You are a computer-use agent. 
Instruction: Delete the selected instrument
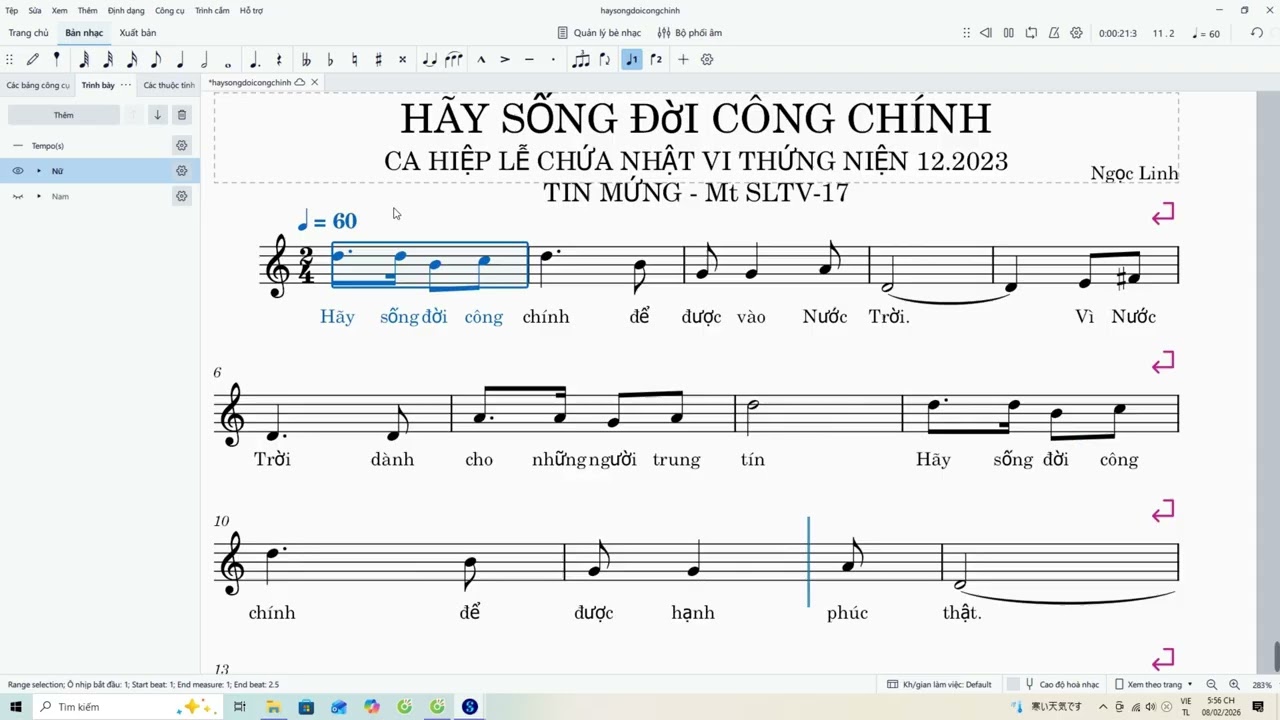click(x=182, y=115)
